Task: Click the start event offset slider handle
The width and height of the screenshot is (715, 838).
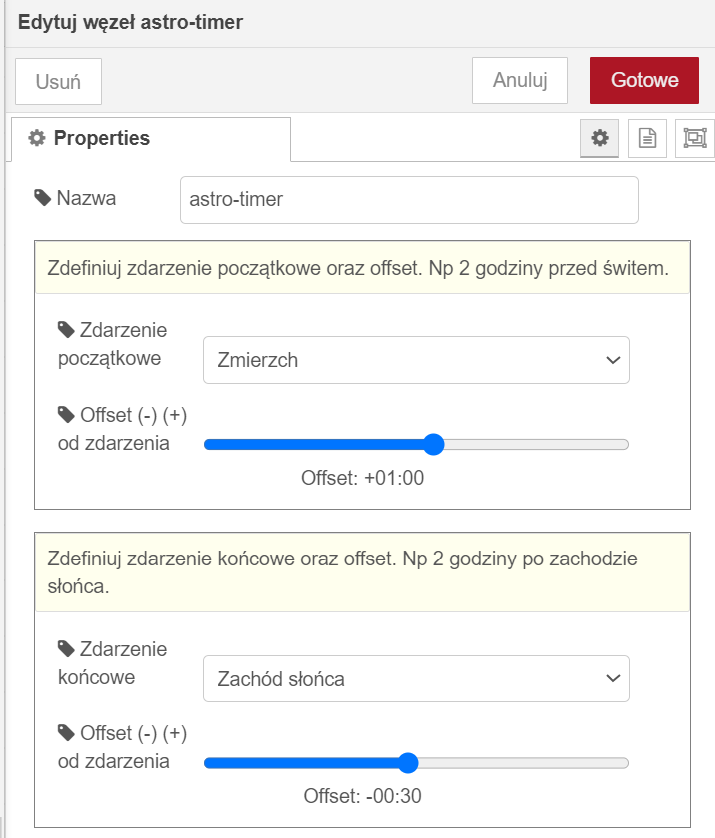Action: [x=433, y=444]
